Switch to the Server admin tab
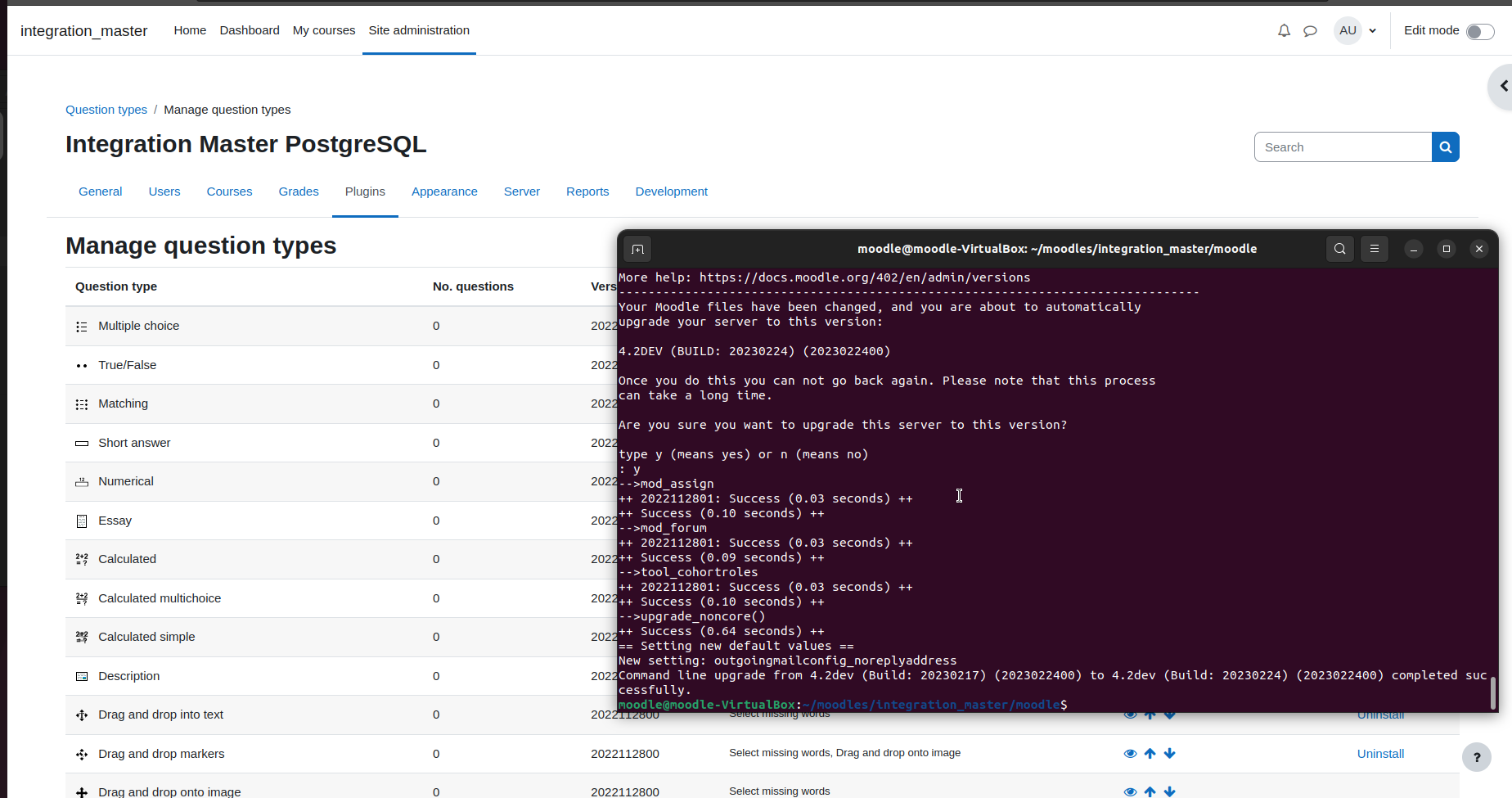The height and width of the screenshot is (798, 1512). click(x=522, y=192)
